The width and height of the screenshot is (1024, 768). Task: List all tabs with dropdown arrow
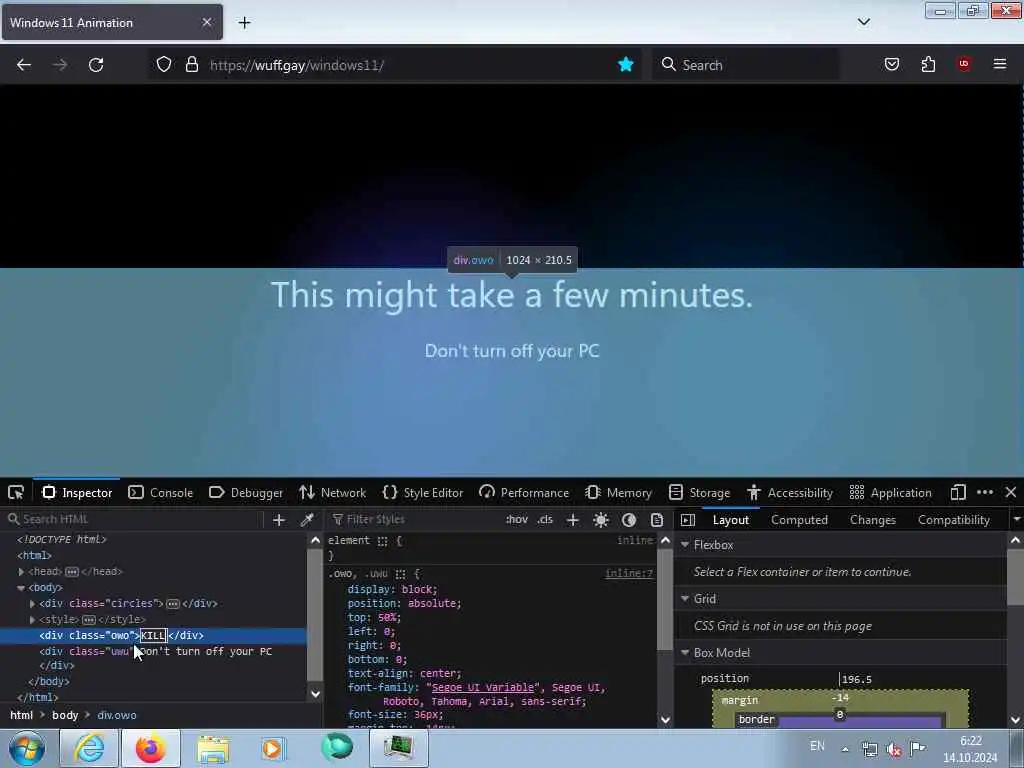pos(863,22)
